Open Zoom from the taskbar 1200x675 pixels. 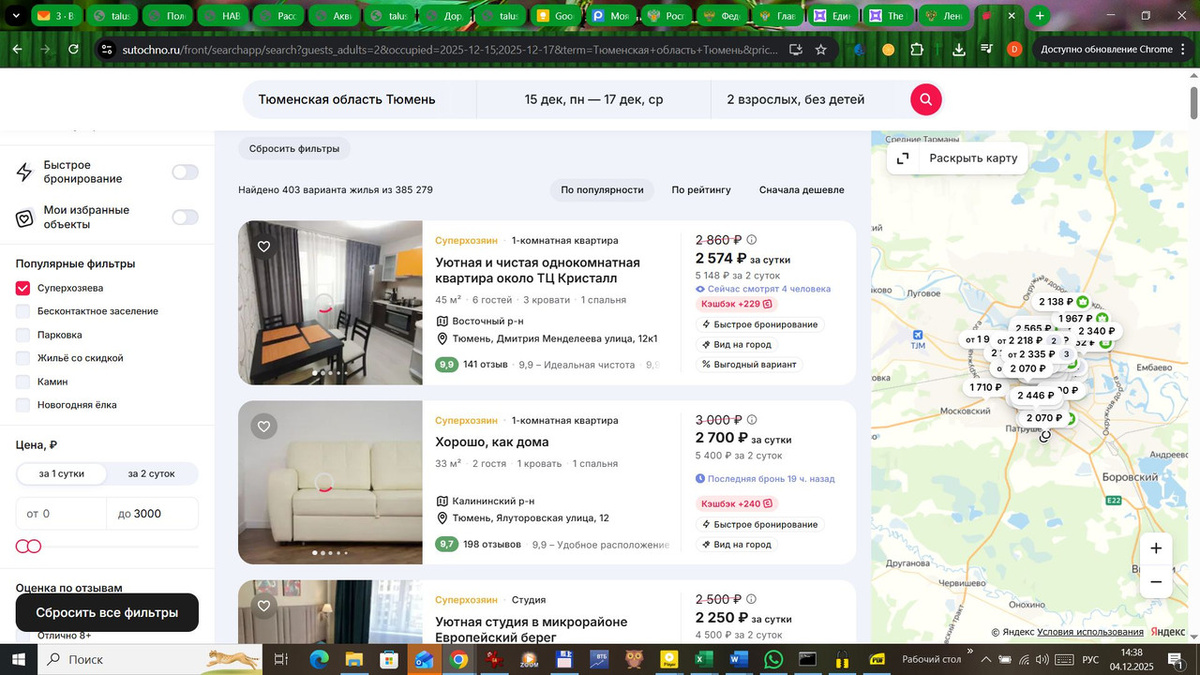coord(530,659)
